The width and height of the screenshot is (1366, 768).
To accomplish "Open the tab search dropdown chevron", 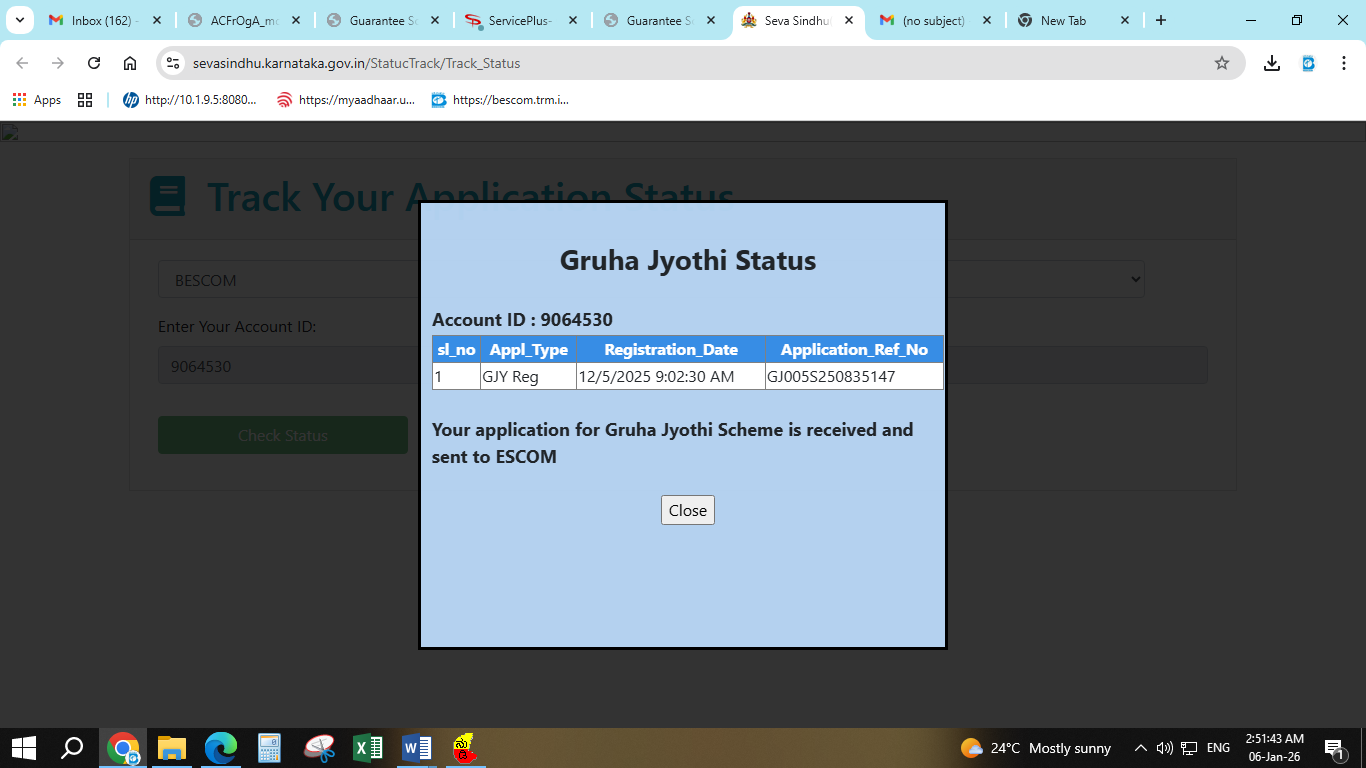I will (x=20, y=20).
